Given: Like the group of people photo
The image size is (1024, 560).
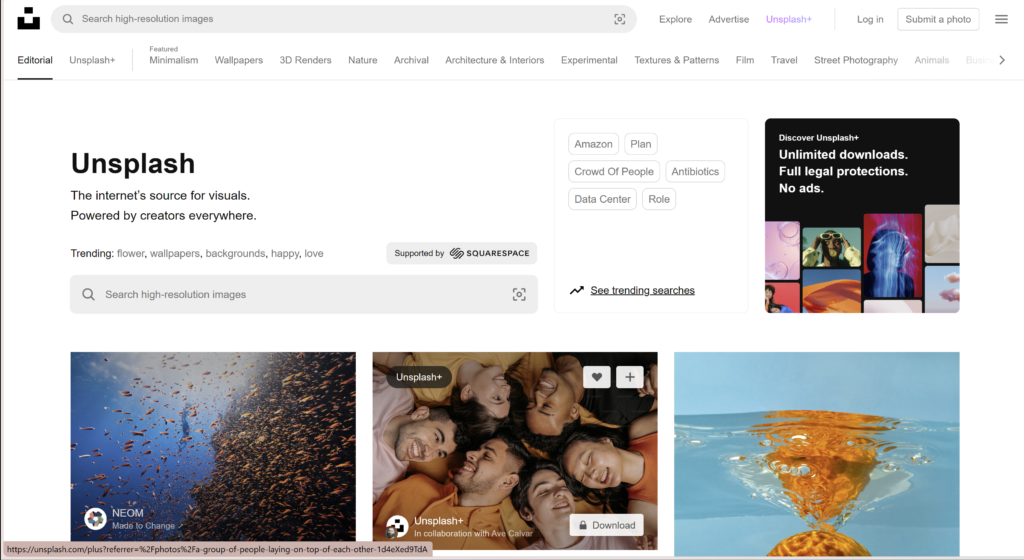Looking at the screenshot, I should click(596, 377).
